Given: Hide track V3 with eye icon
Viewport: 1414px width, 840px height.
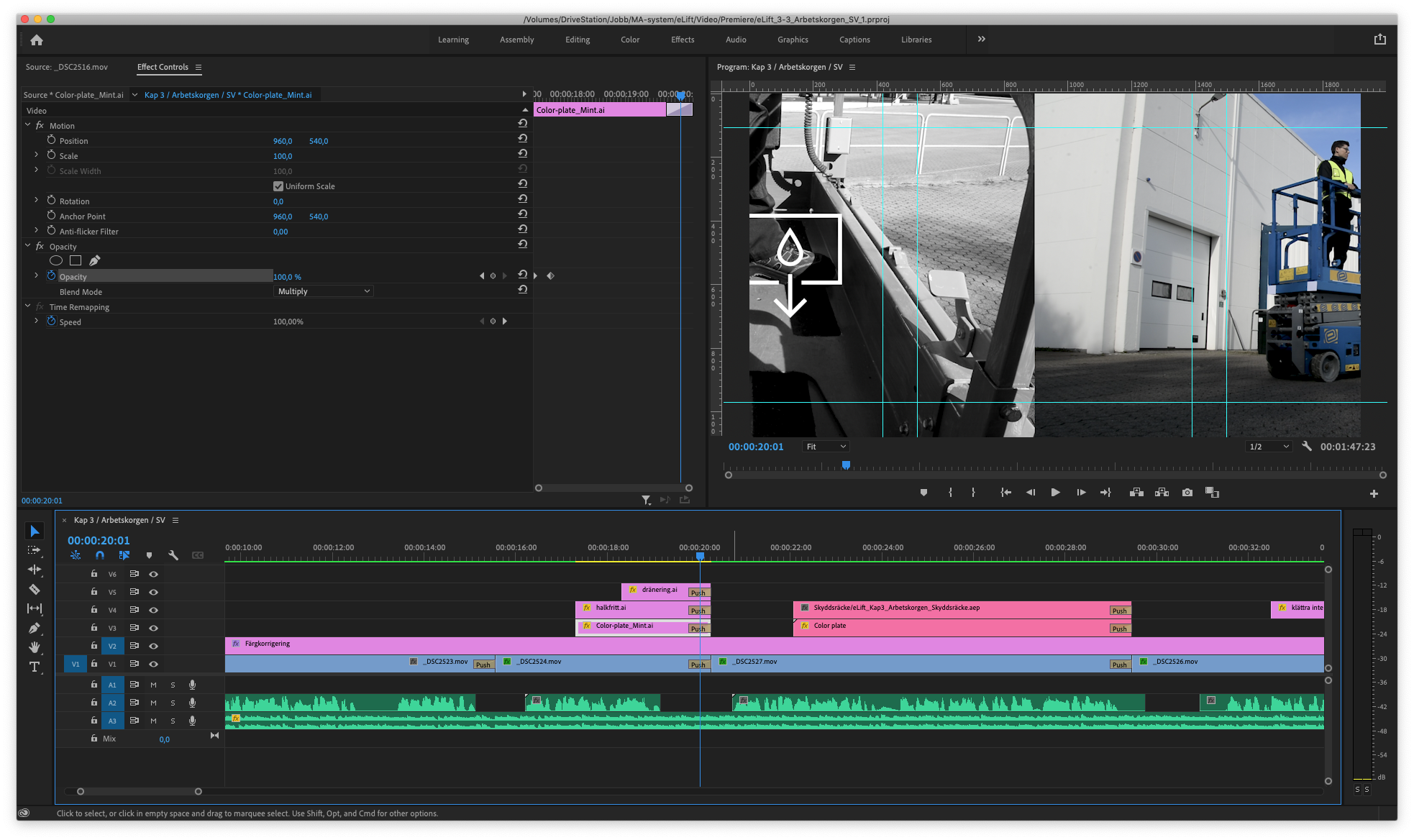Looking at the screenshot, I should (153, 628).
